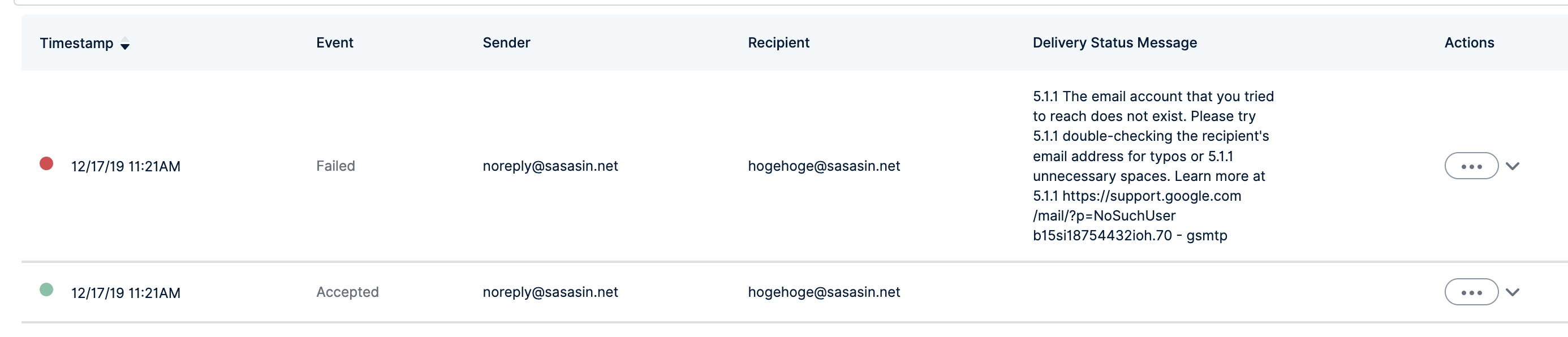Open actions menu for Failed event
This screenshot has width=1568, height=337.
click(x=1471, y=166)
